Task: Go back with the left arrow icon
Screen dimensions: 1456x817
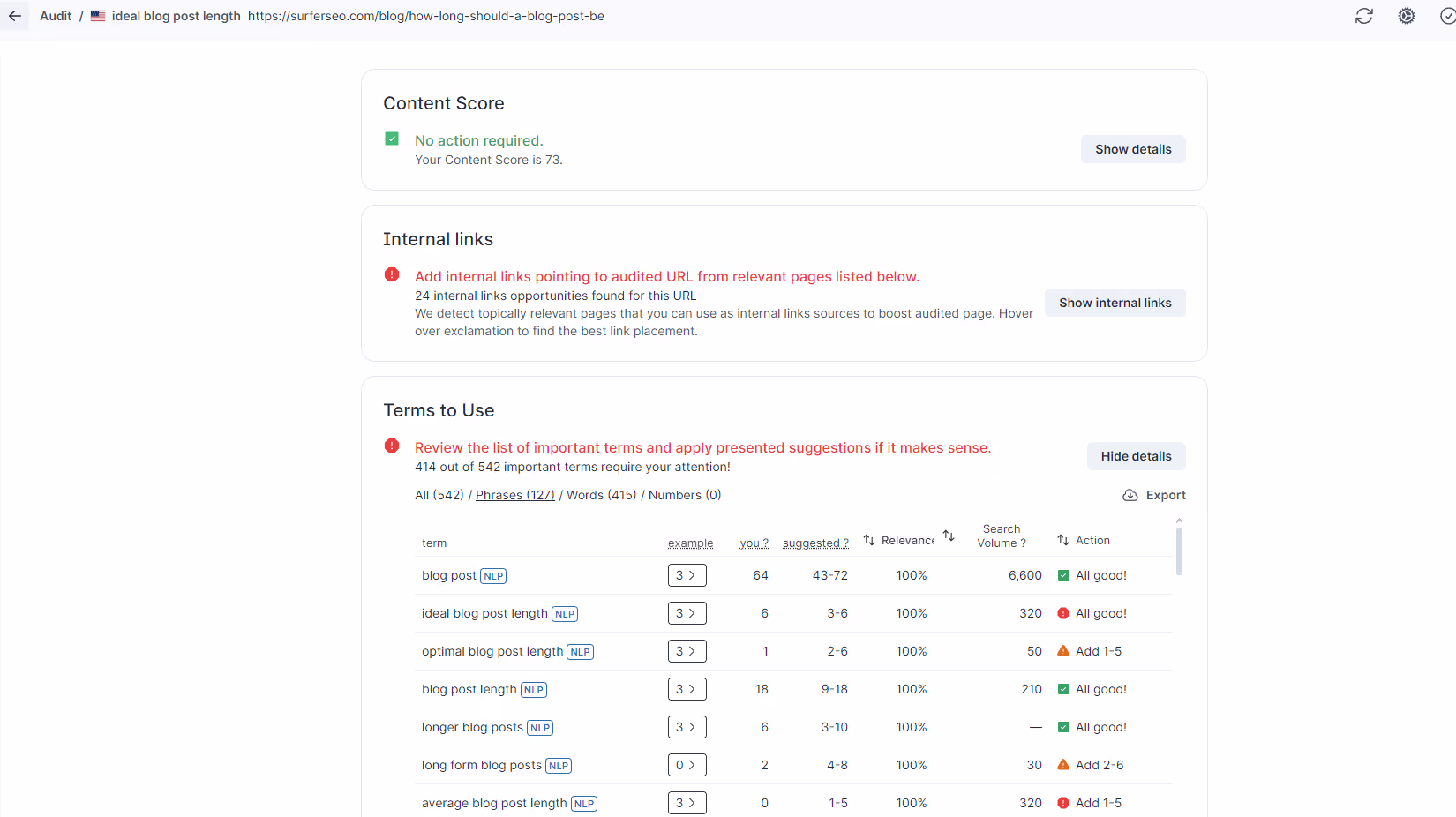Action: [x=15, y=16]
